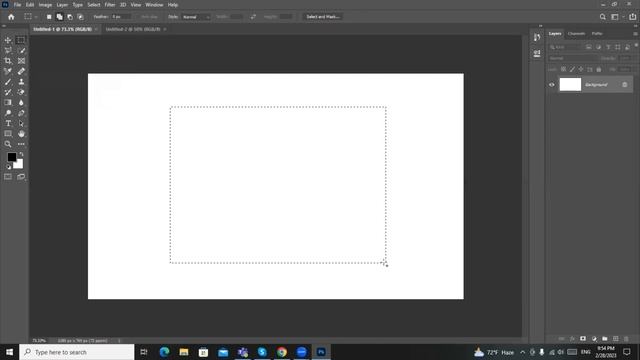Click the Select and Mask button
The height and width of the screenshot is (360, 640).
click(323, 17)
